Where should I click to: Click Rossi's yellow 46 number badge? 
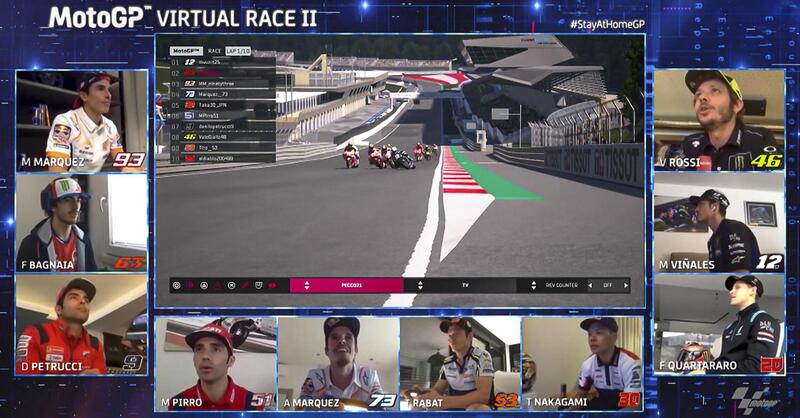[x=766, y=160]
